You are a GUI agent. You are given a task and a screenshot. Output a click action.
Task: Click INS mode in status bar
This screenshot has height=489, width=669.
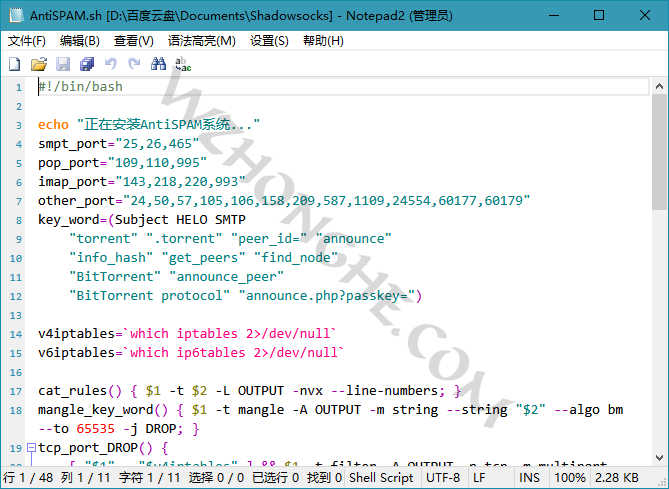pyautogui.click(x=529, y=477)
